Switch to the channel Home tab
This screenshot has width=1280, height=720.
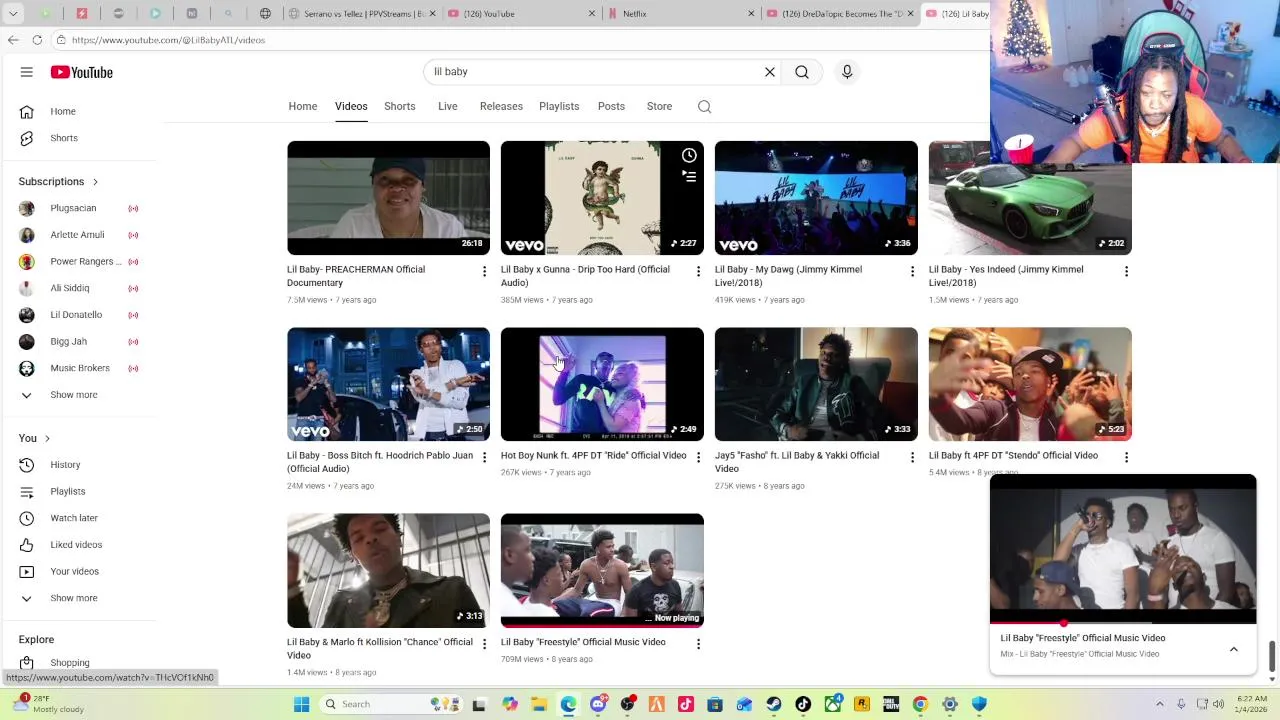point(303,107)
